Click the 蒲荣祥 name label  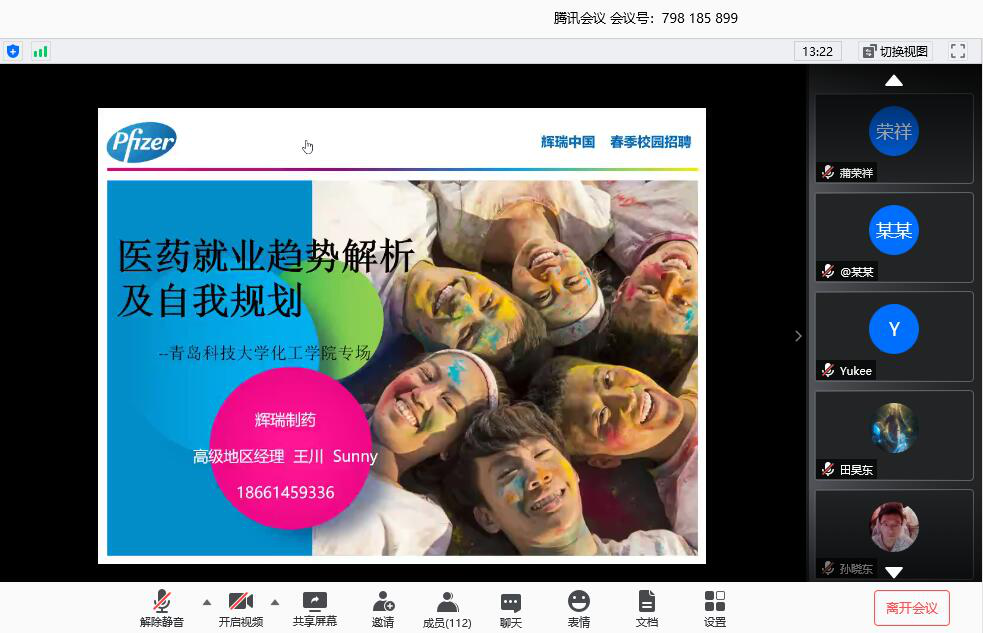pyautogui.click(x=856, y=173)
